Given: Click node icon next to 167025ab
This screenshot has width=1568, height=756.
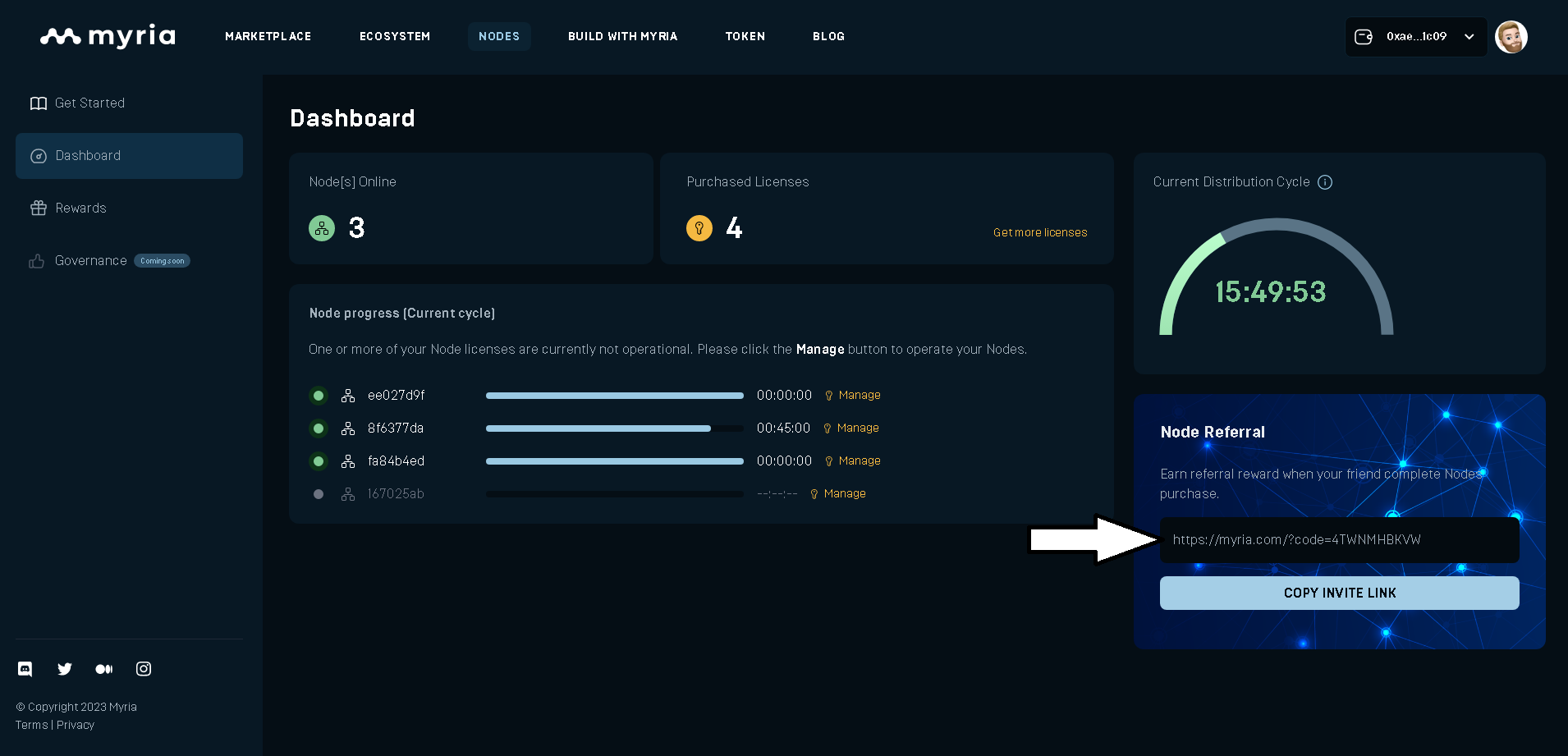Looking at the screenshot, I should click(348, 494).
